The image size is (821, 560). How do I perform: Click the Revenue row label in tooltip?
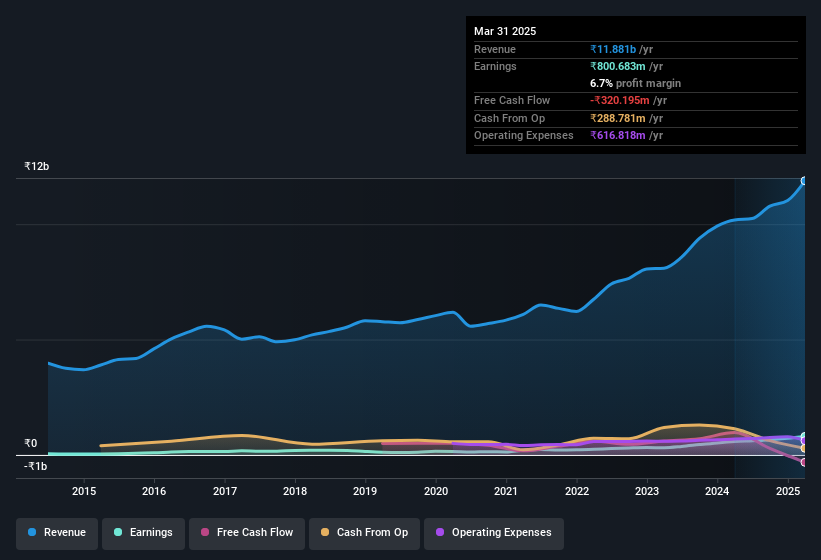[495, 49]
